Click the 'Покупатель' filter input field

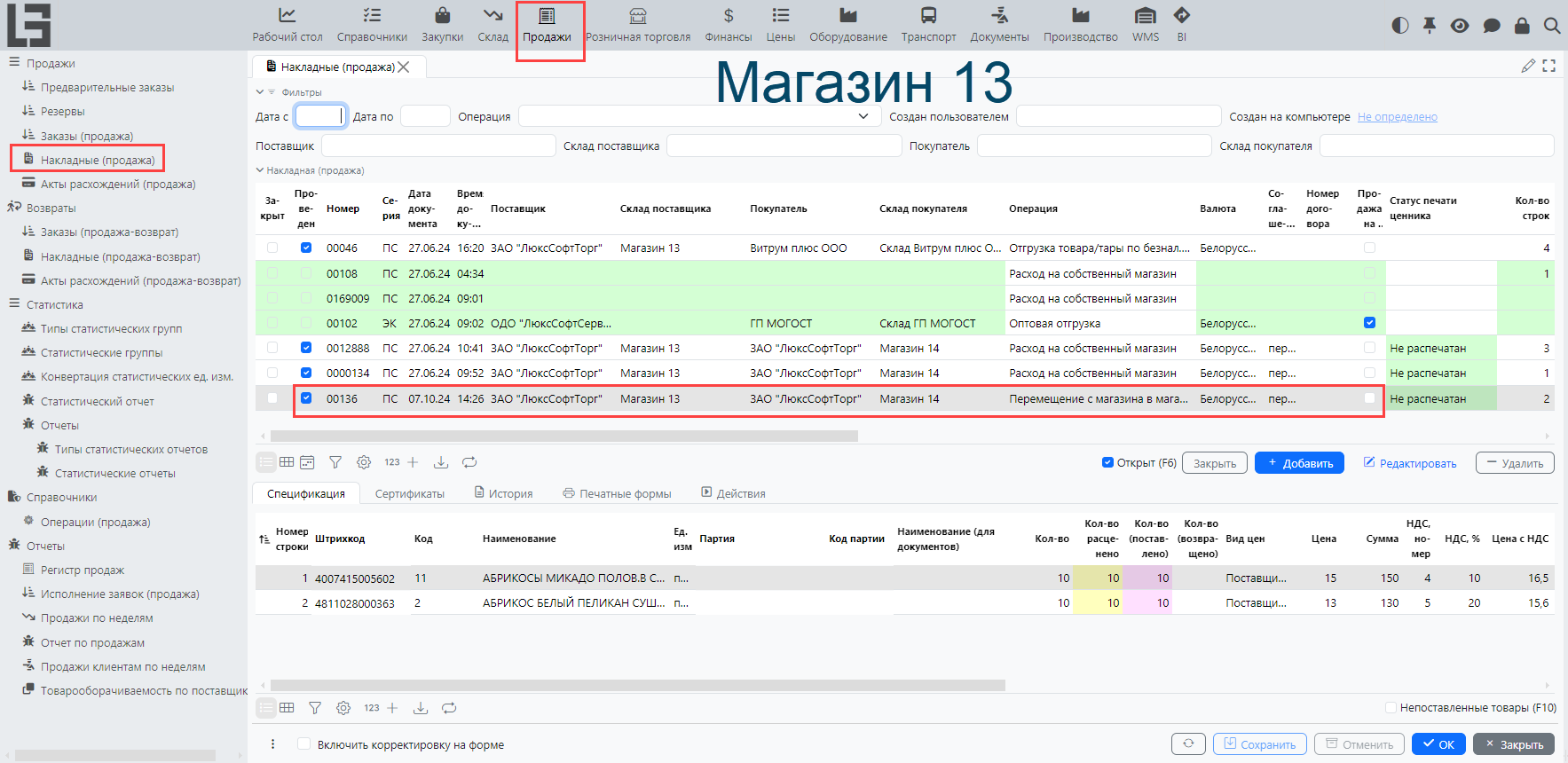point(1093,146)
